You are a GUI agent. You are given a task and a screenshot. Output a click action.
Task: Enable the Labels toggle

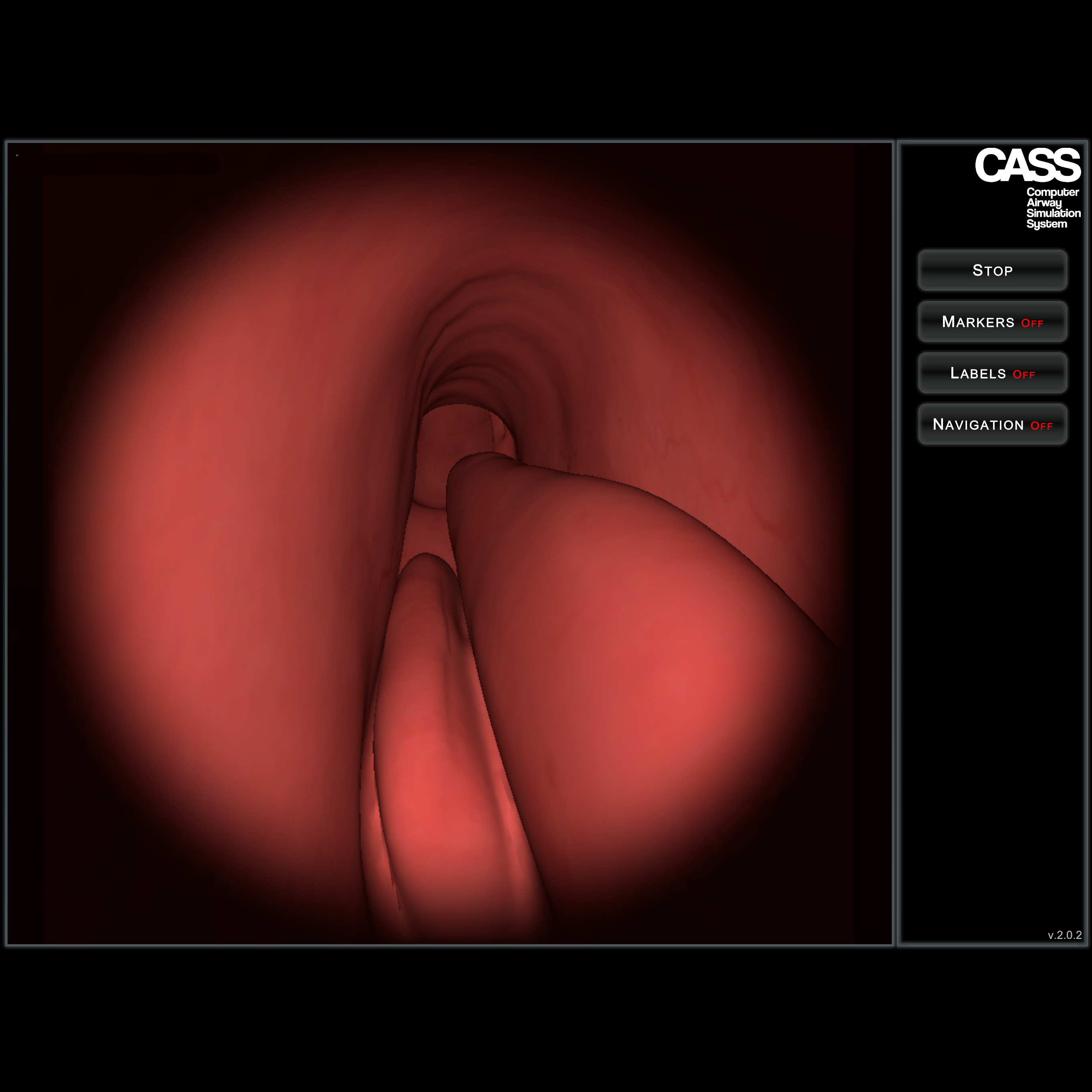(992, 373)
